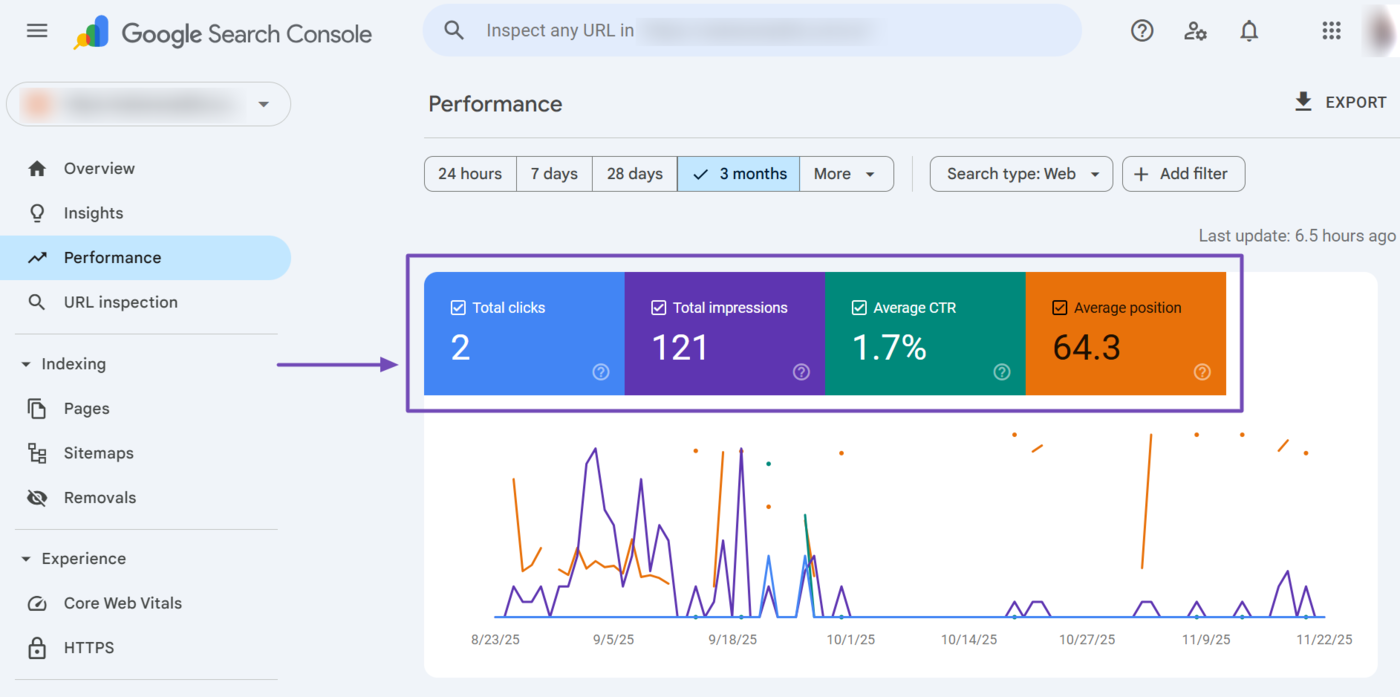
Task: Toggle the Average position checkbox
Action: point(1060,307)
